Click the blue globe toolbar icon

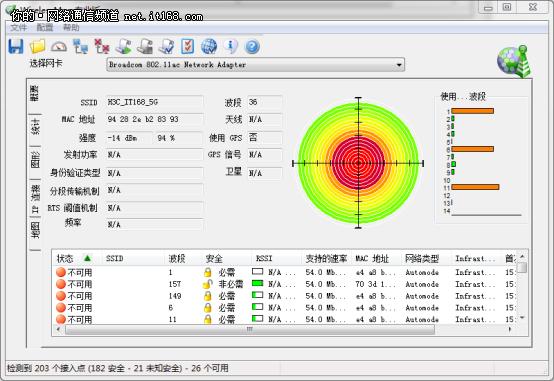coord(209,46)
